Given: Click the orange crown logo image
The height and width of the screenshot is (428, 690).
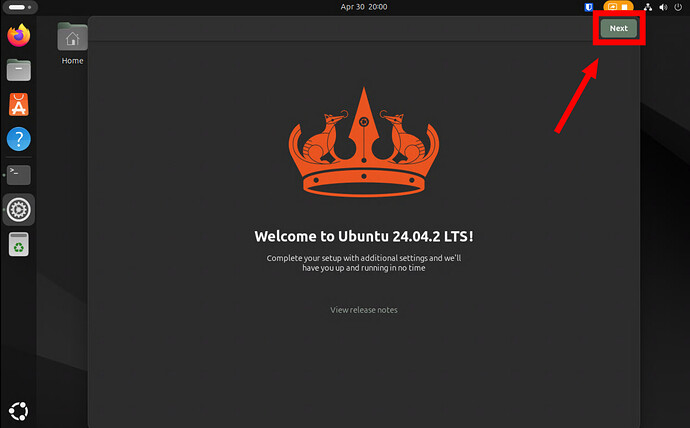Looking at the screenshot, I should tap(364, 142).
